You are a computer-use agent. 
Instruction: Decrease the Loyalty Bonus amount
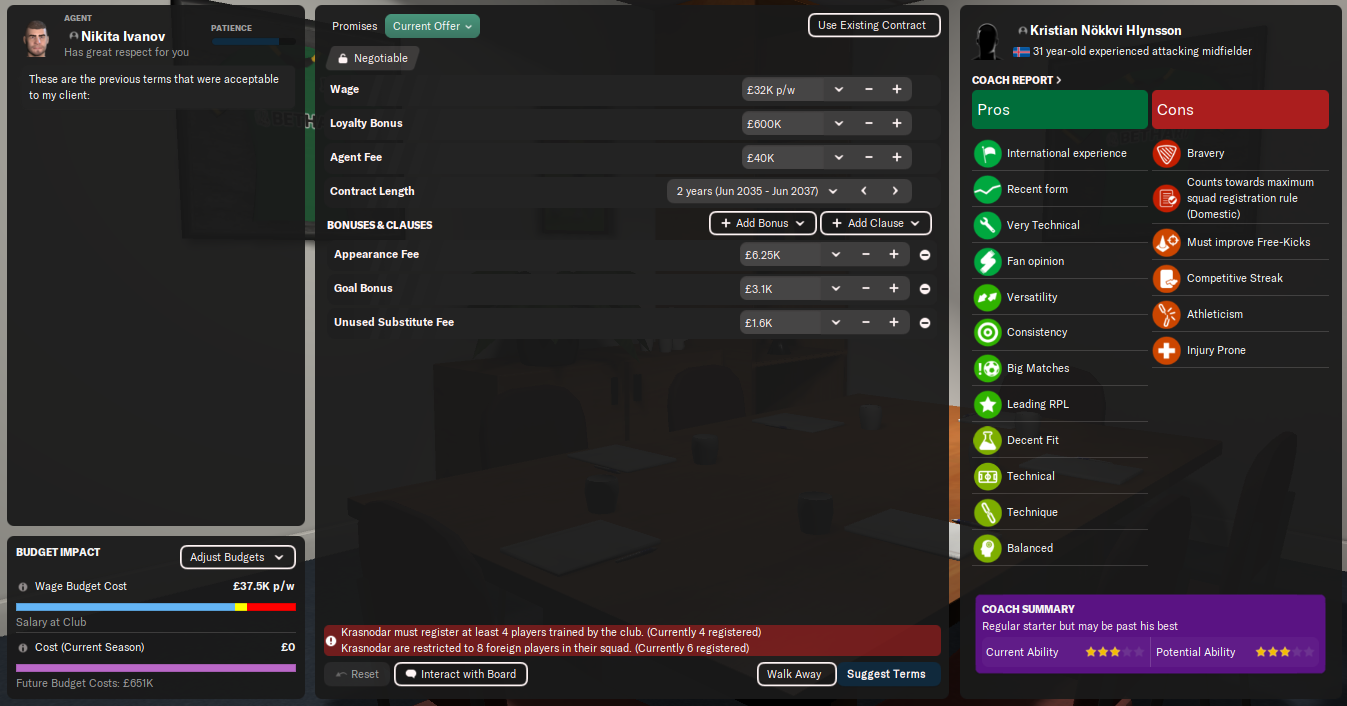(869, 124)
